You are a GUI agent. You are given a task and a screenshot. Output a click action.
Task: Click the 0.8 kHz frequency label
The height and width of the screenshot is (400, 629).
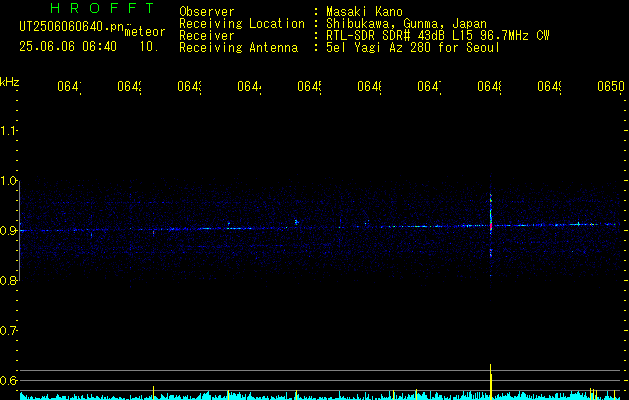(8, 280)
